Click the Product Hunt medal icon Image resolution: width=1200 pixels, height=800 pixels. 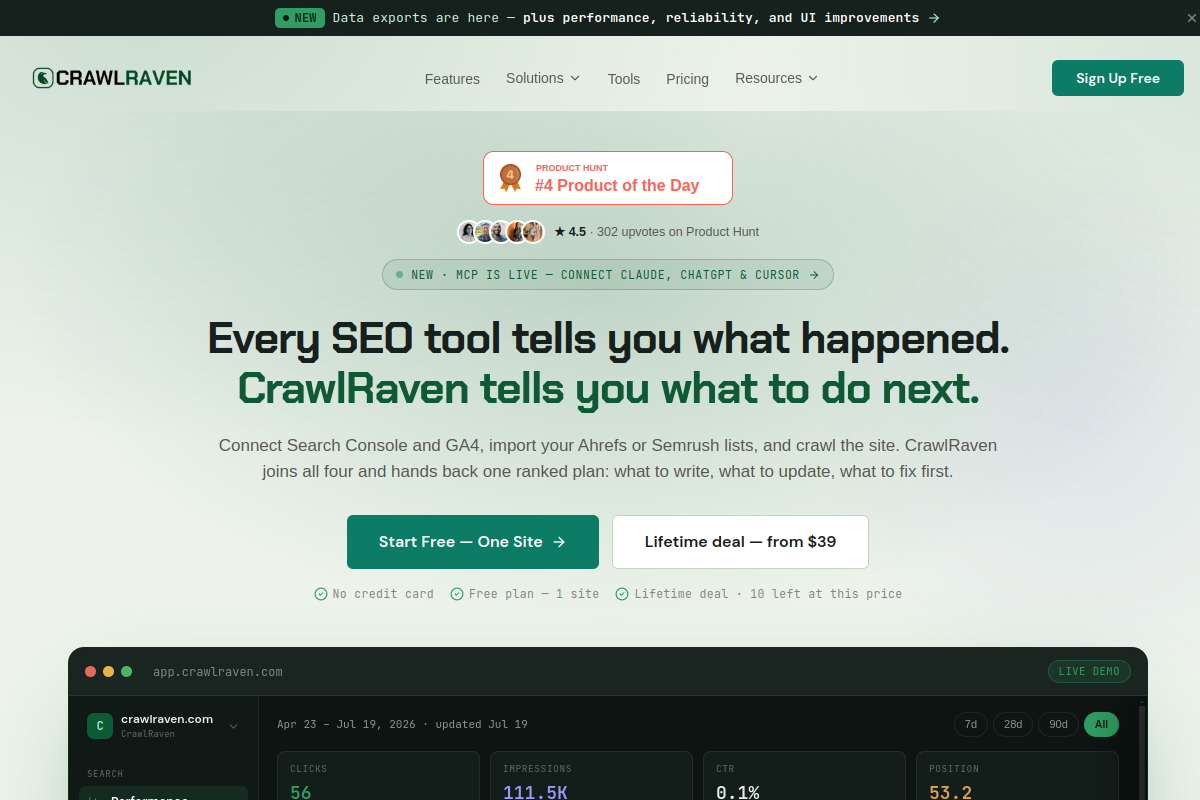tap(511, 178)
